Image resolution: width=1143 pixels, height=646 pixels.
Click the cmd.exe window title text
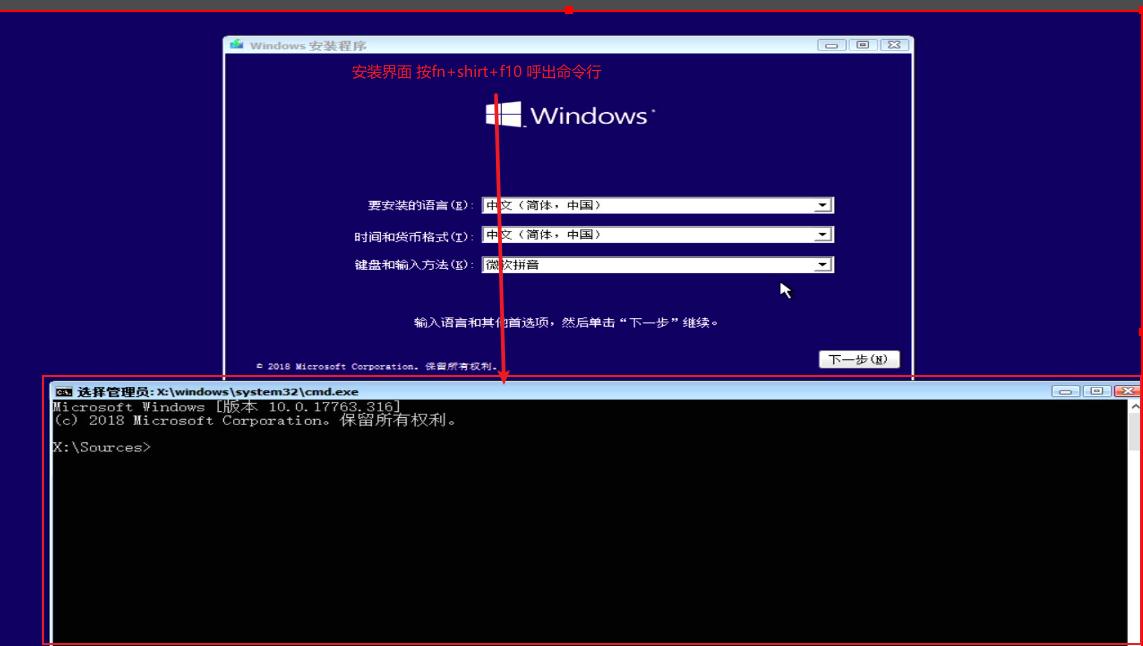[218, 392]
